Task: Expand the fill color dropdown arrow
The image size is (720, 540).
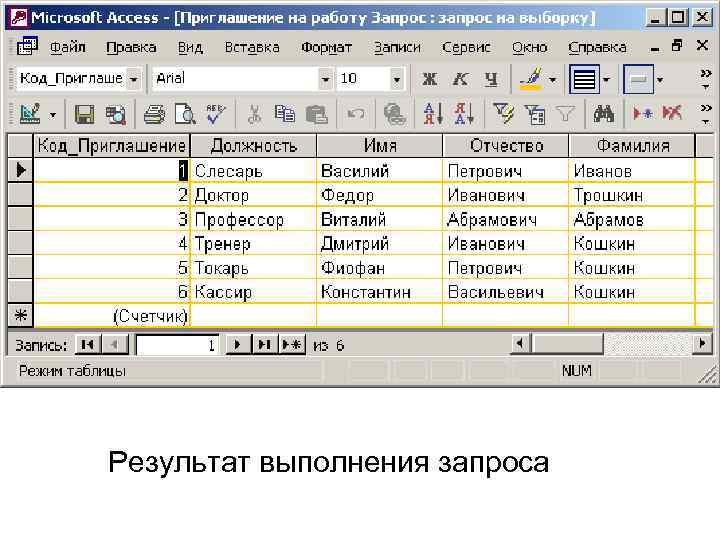Action: [x=553, y=80]
